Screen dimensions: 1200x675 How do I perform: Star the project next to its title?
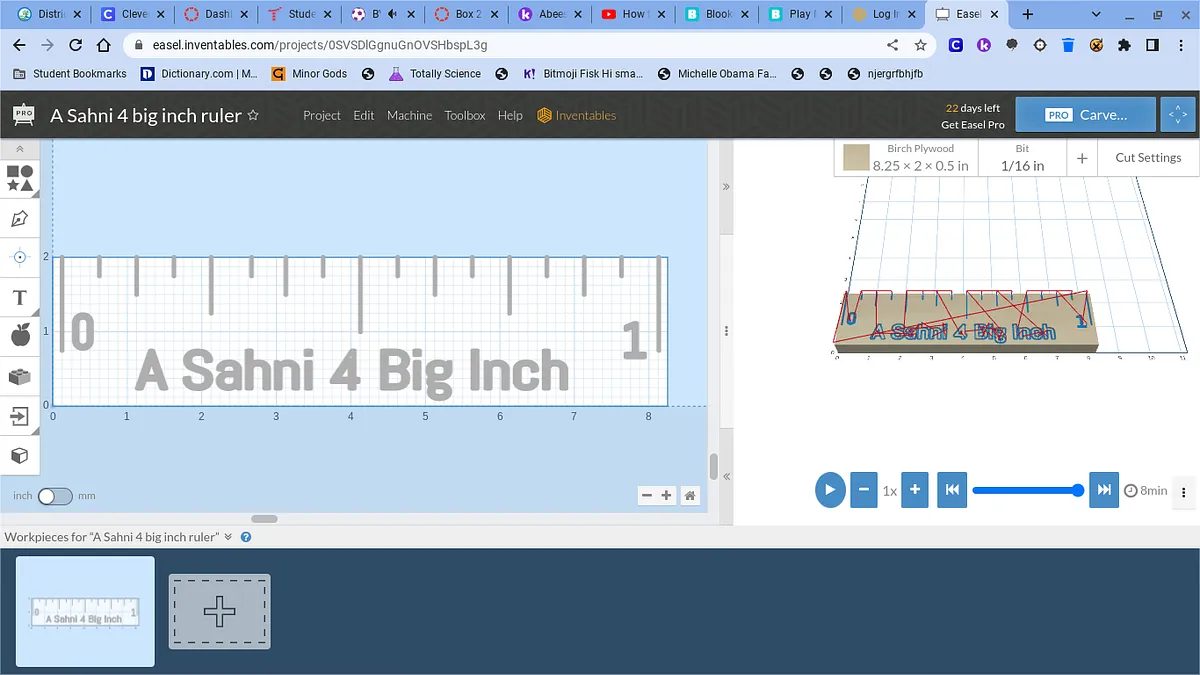point(253,115)
